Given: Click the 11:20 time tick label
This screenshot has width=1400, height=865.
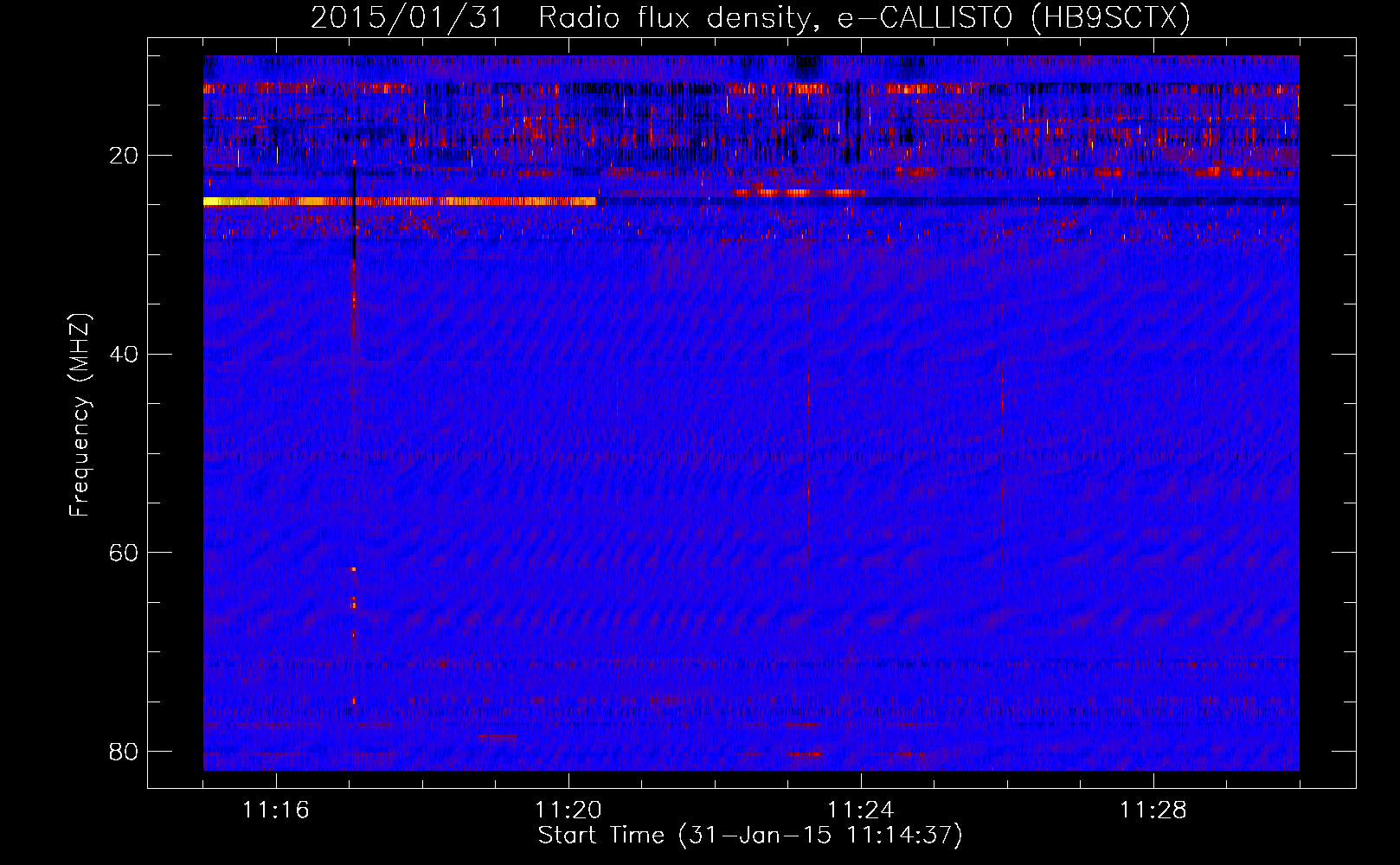Looking at the screenshot, I should pos(568,810).
